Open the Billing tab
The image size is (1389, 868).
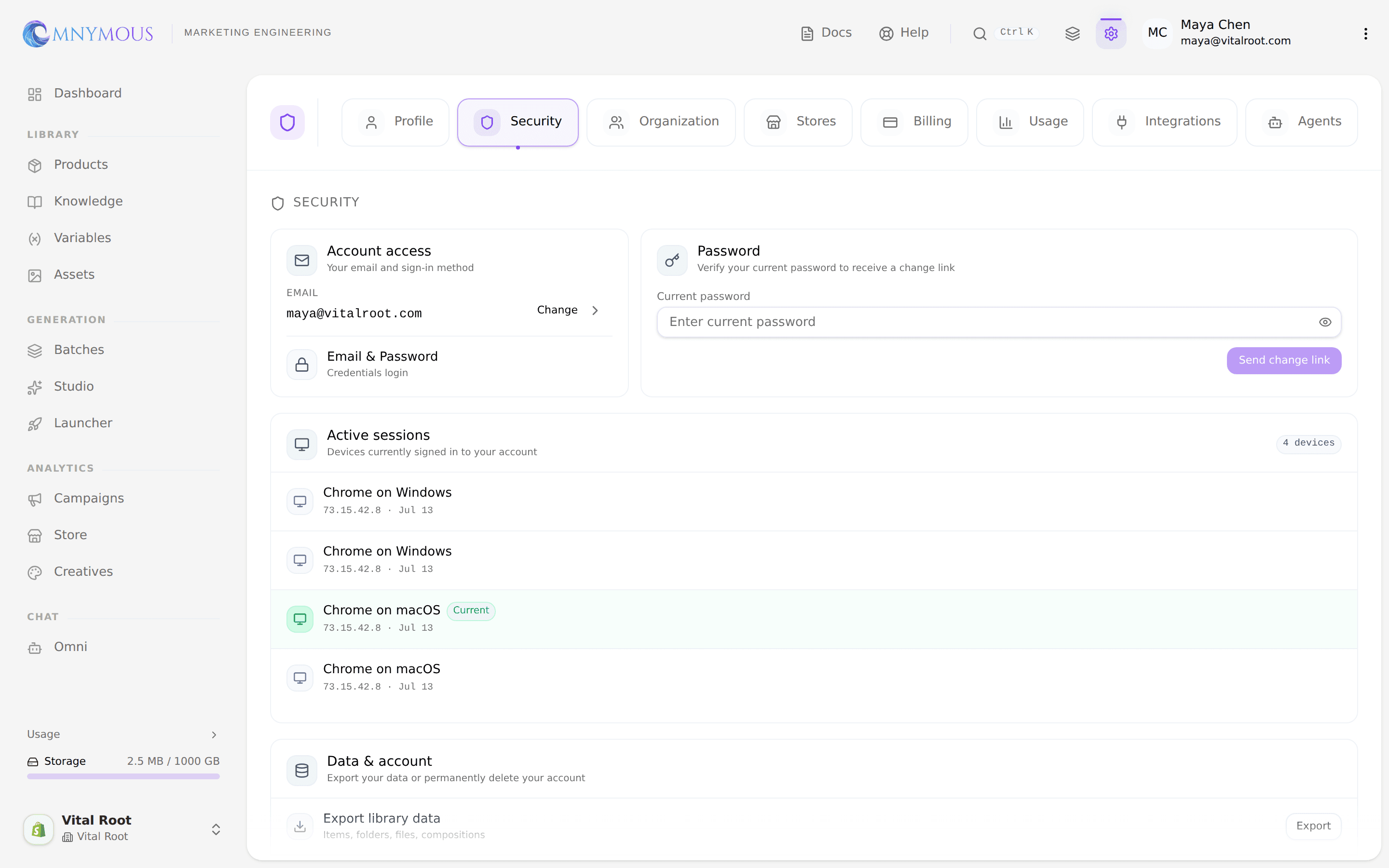coord(914,122)
